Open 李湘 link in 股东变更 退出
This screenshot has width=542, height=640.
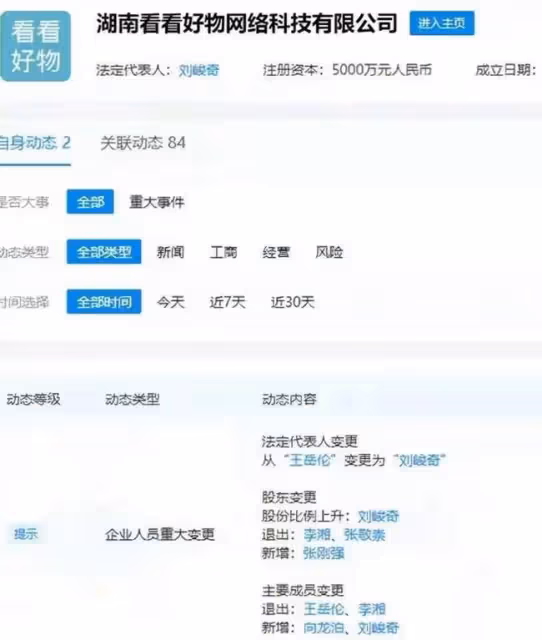pos(317,535)
